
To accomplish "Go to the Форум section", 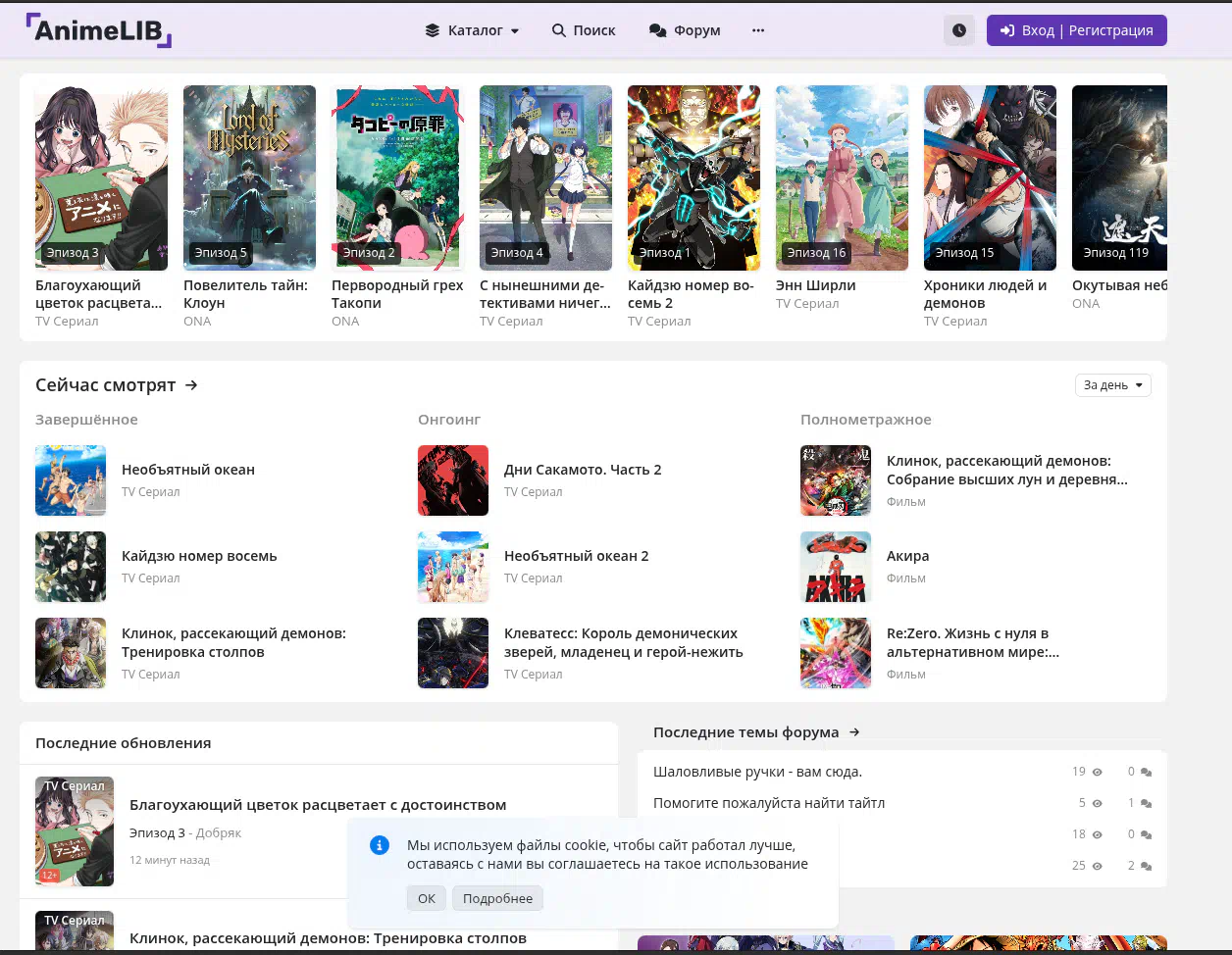I will tap(685, 30).
